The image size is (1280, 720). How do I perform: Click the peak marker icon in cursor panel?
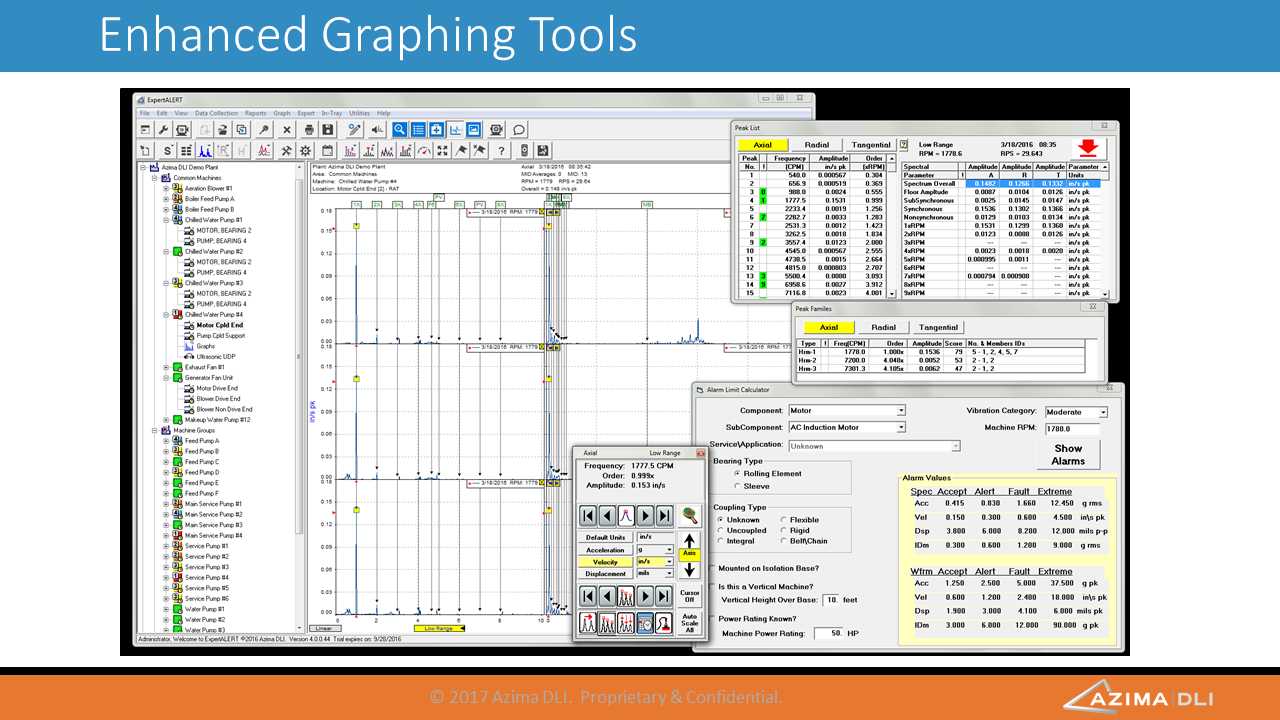pyautogui.click(x=626, y=515)
